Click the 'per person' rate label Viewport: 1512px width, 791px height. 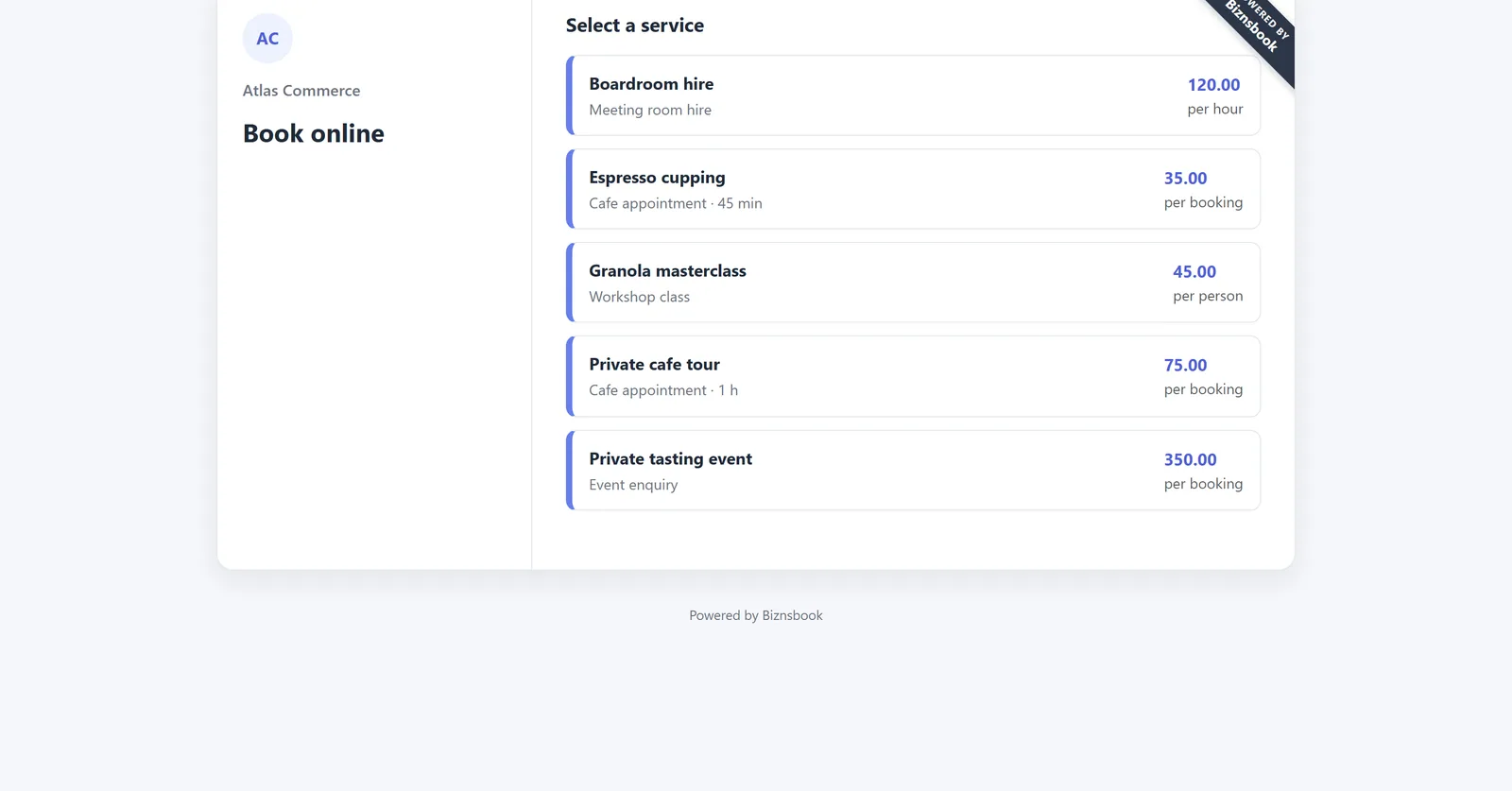coord(1208,296)
